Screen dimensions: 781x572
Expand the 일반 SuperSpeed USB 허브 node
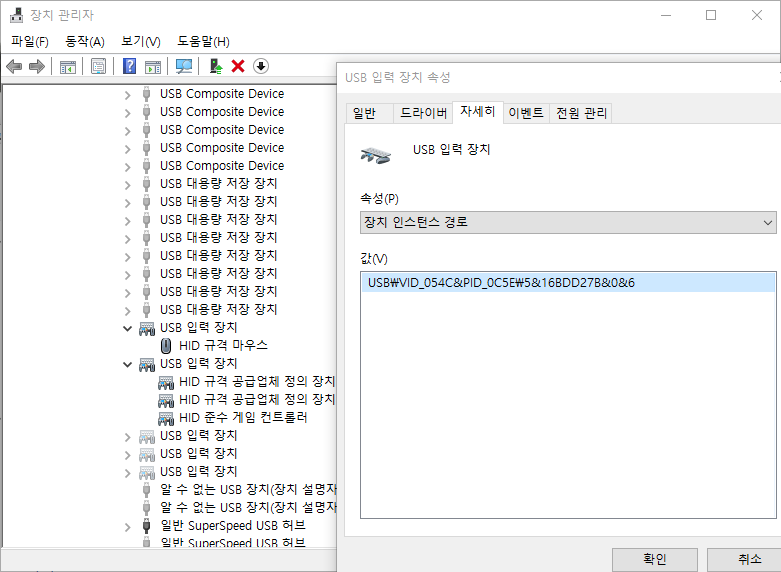128,527
